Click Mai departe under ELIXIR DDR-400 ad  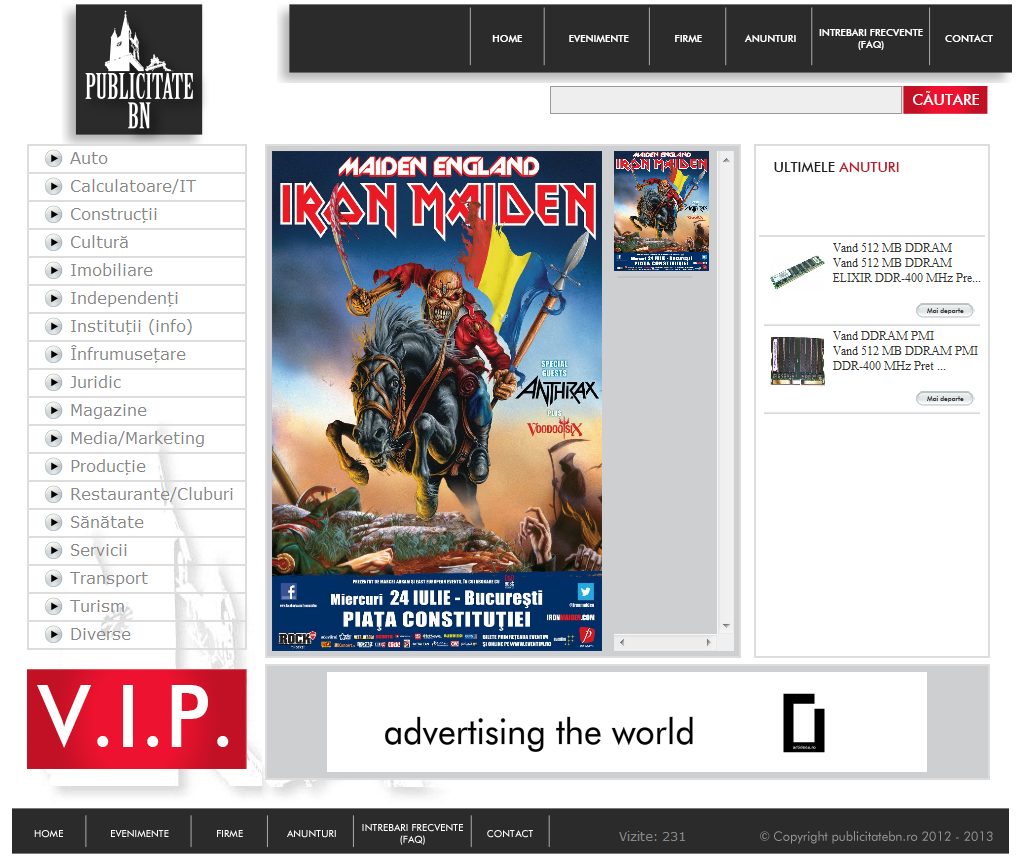coord(945,310)
